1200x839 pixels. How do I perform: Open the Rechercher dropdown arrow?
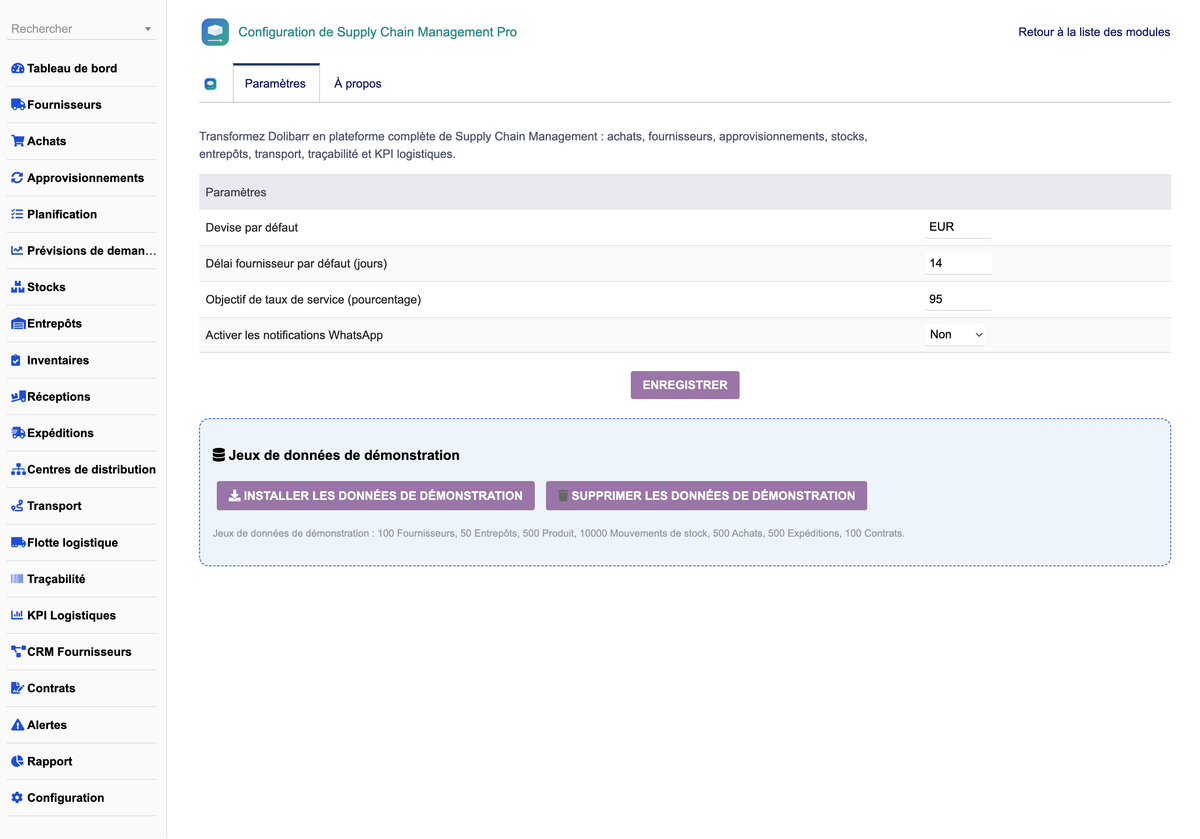coord(148,29)
